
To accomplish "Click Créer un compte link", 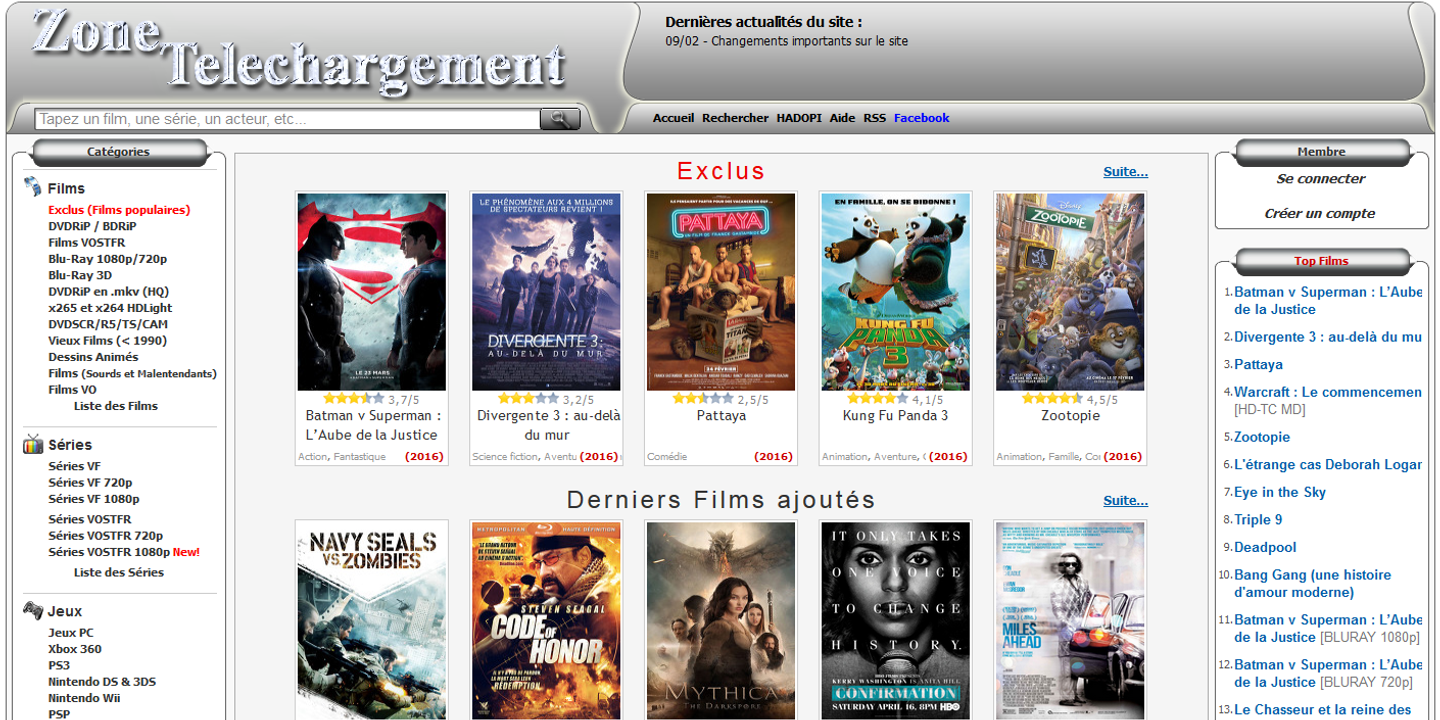I will 1320,213.
